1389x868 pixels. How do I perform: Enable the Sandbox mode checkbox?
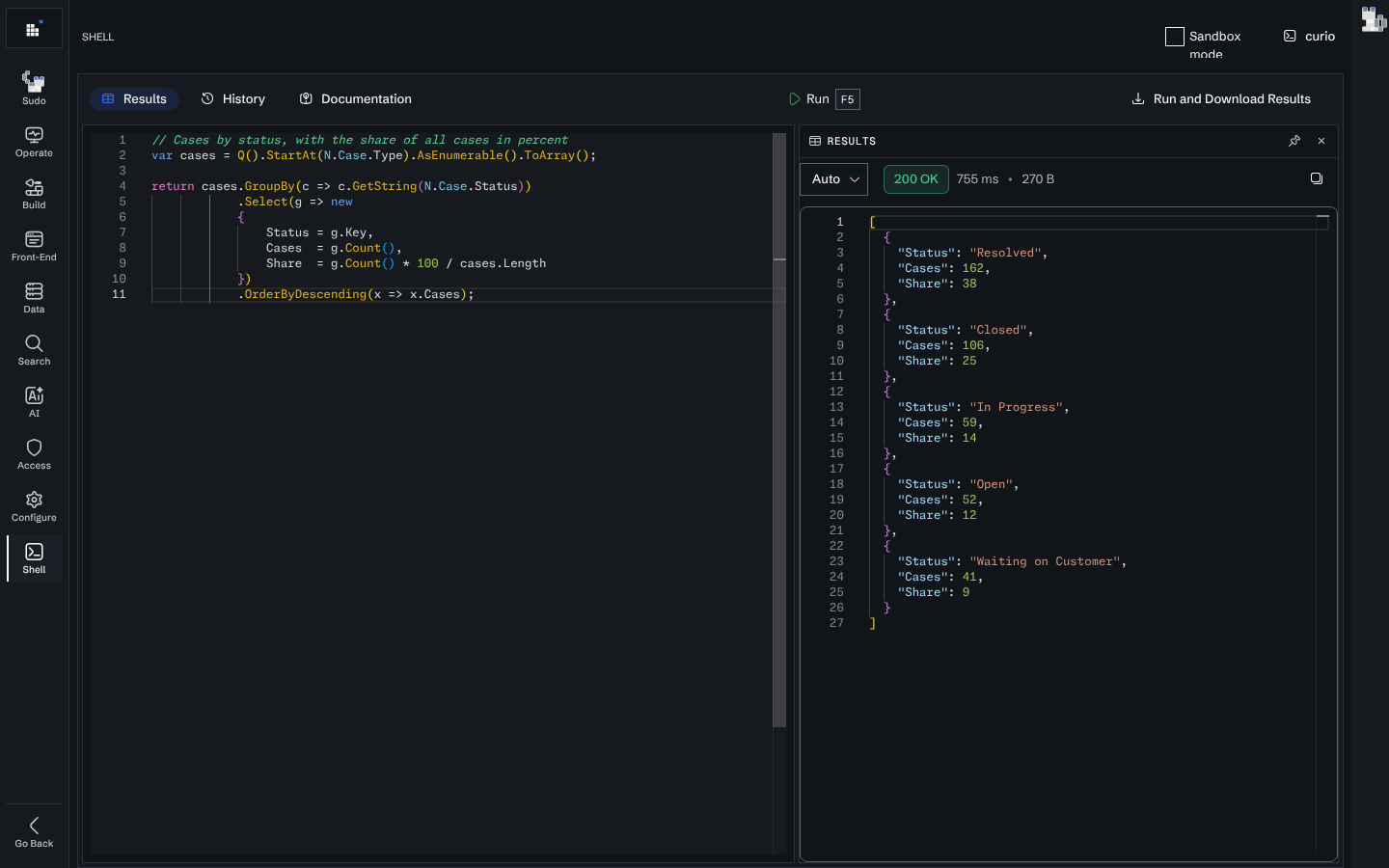pos(1175,37)
